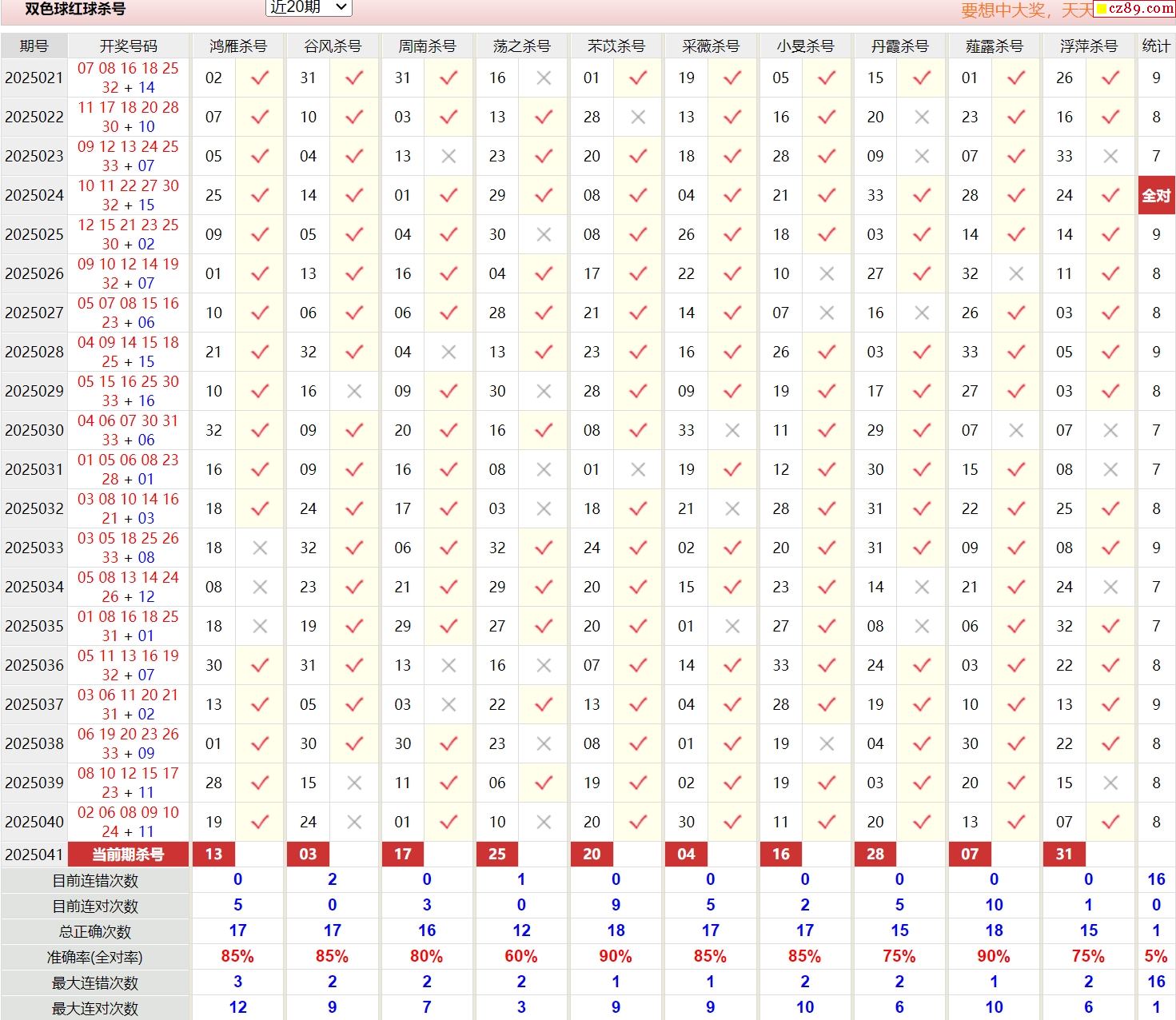1176x1020 pixels.
Task: Click the 5% full-correct rate in 统计 column
Action: click(1156, 956)
